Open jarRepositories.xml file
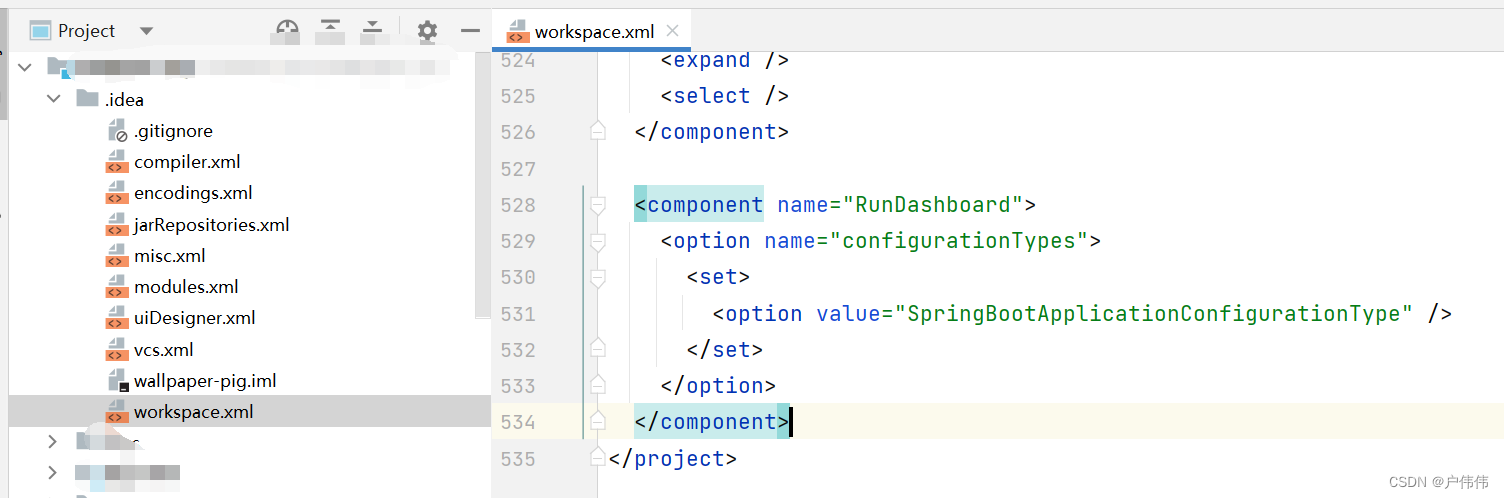1504x498 pixels. pyautogui.click(x=212, y=225)
